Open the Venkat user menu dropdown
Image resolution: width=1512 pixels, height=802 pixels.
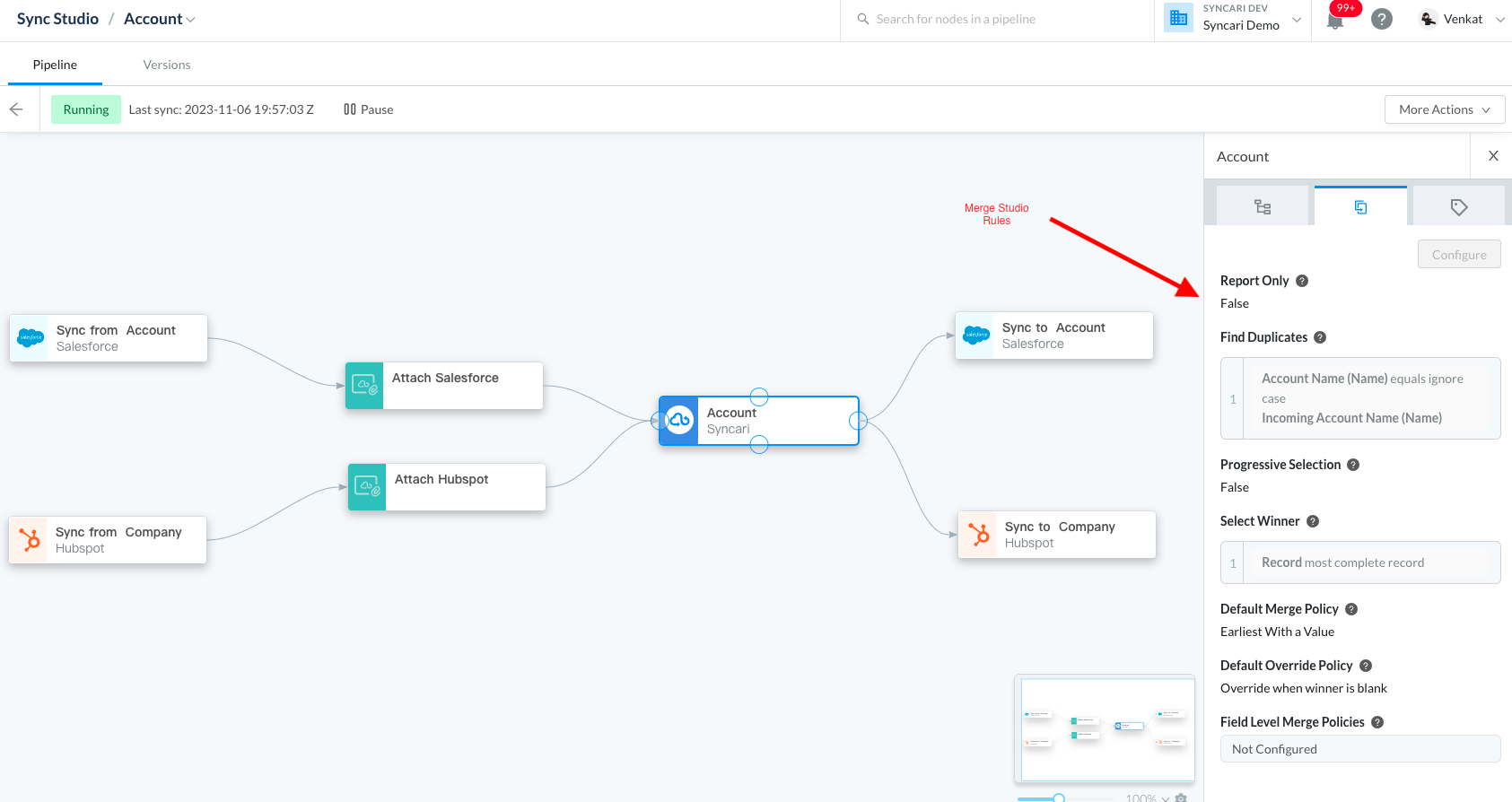[x=1499, y=19]
